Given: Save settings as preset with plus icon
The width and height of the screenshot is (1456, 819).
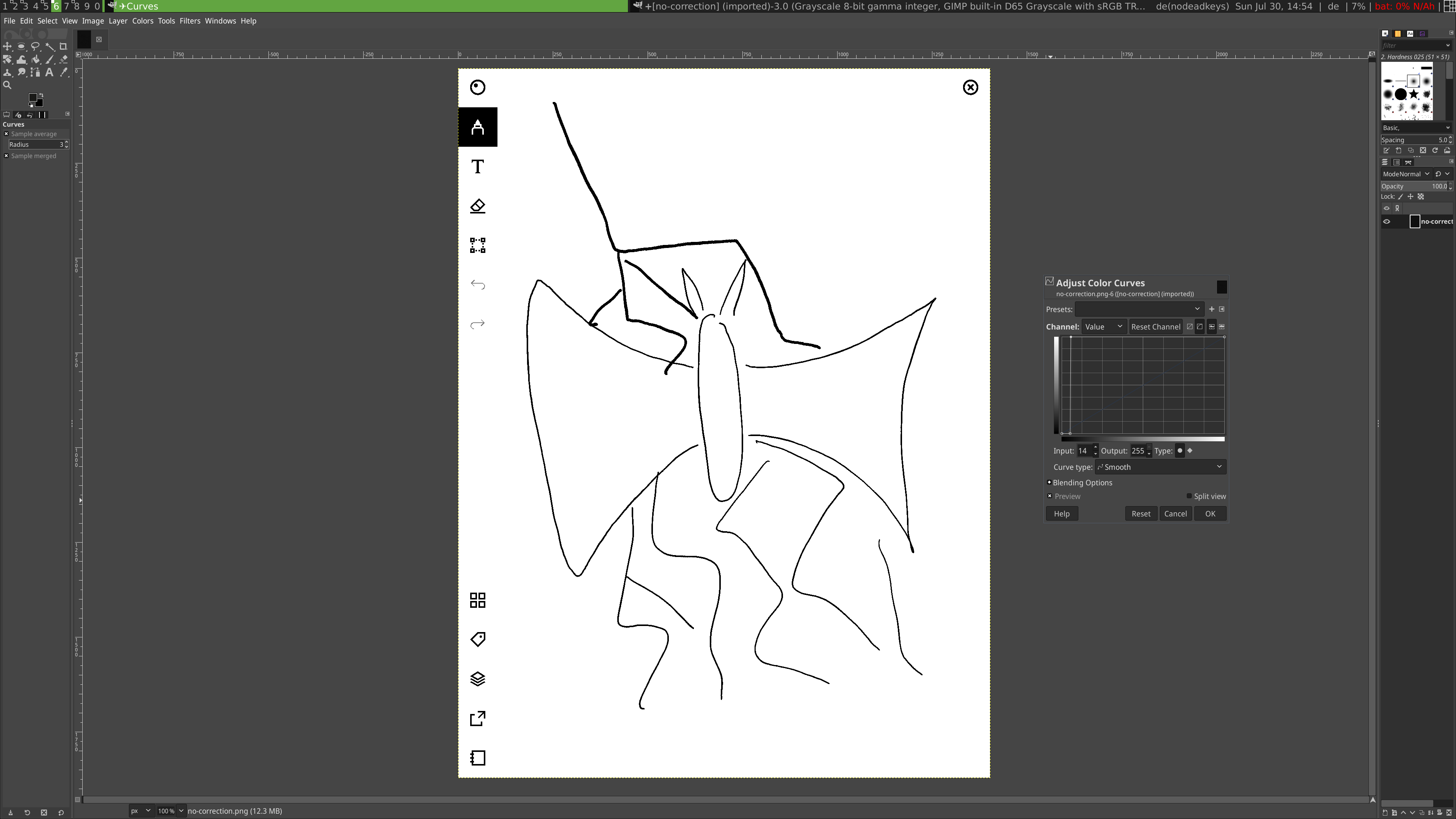Looking at the screenshot, I should pos(1212,309).
